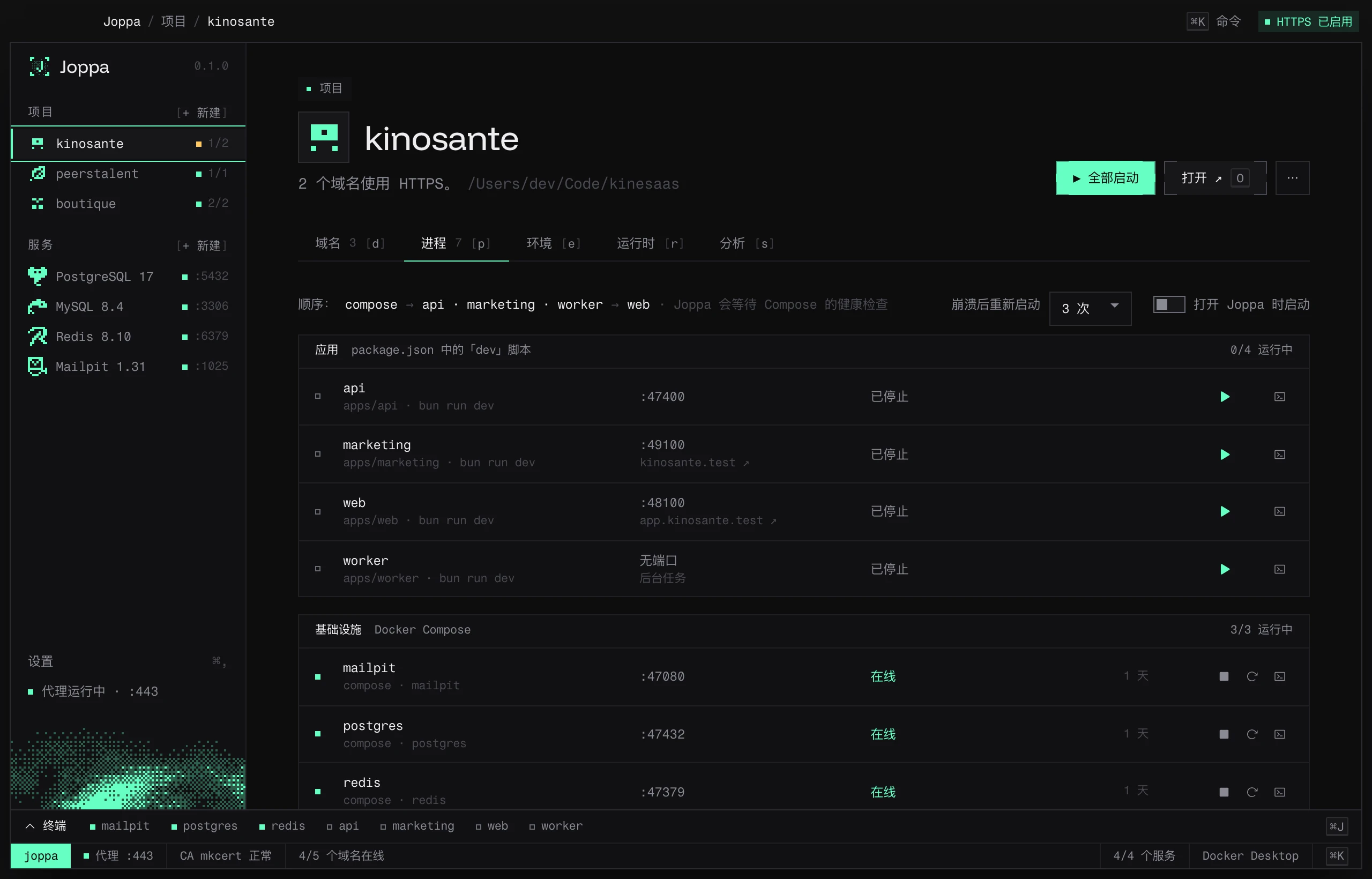This screenshot has width=1372, height=879.
Task: Open the ⌘K 命令 palette in the top bar
Action: (1214, 21)
